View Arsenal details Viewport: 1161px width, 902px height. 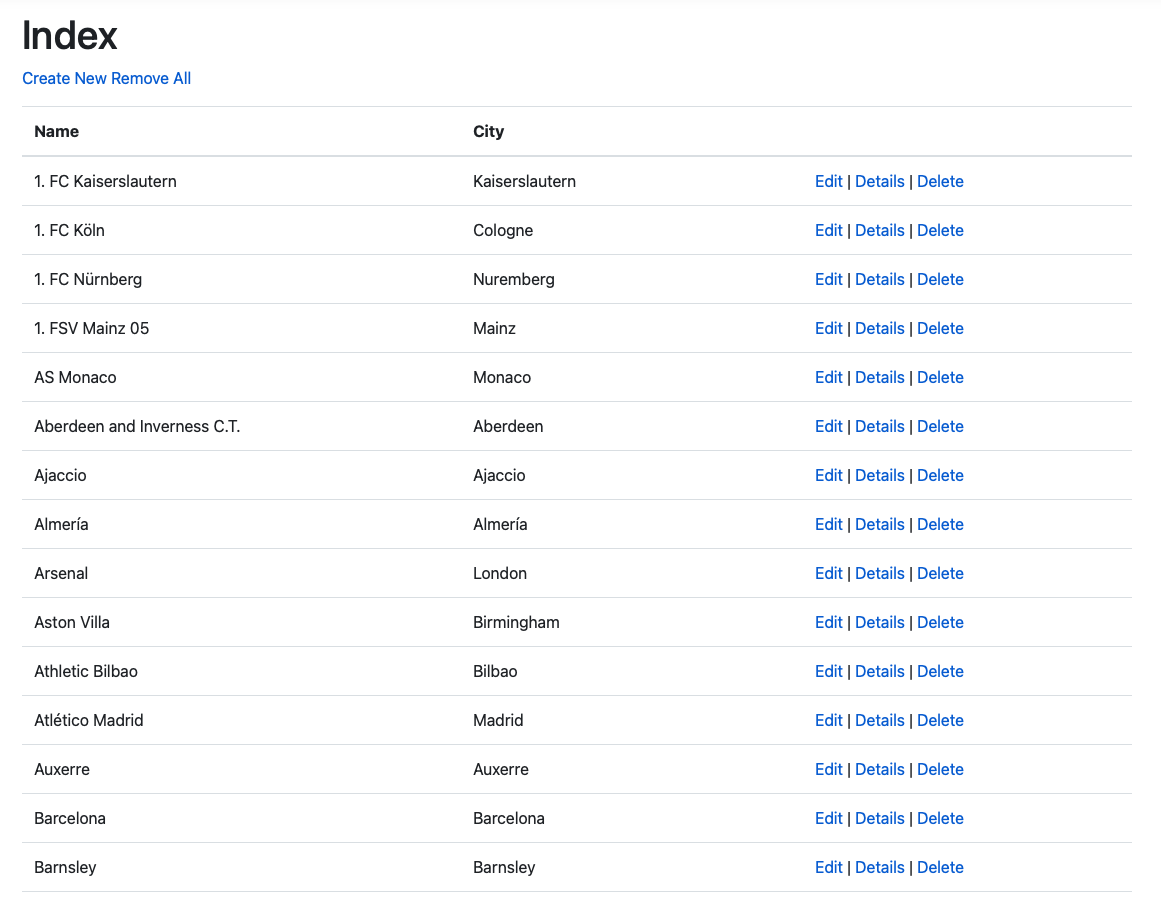point(880,573)
